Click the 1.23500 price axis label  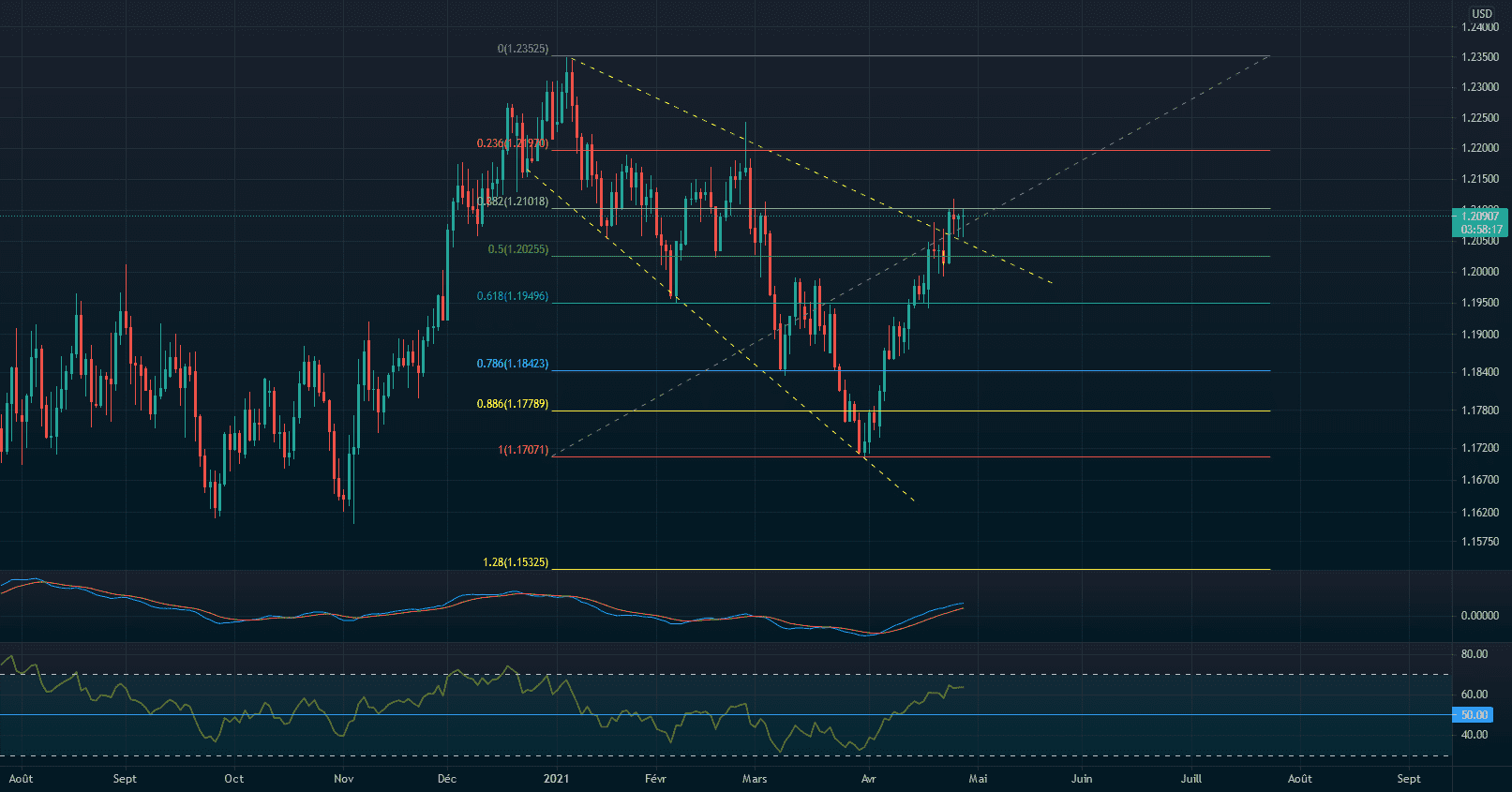[x=1480, y=57]
